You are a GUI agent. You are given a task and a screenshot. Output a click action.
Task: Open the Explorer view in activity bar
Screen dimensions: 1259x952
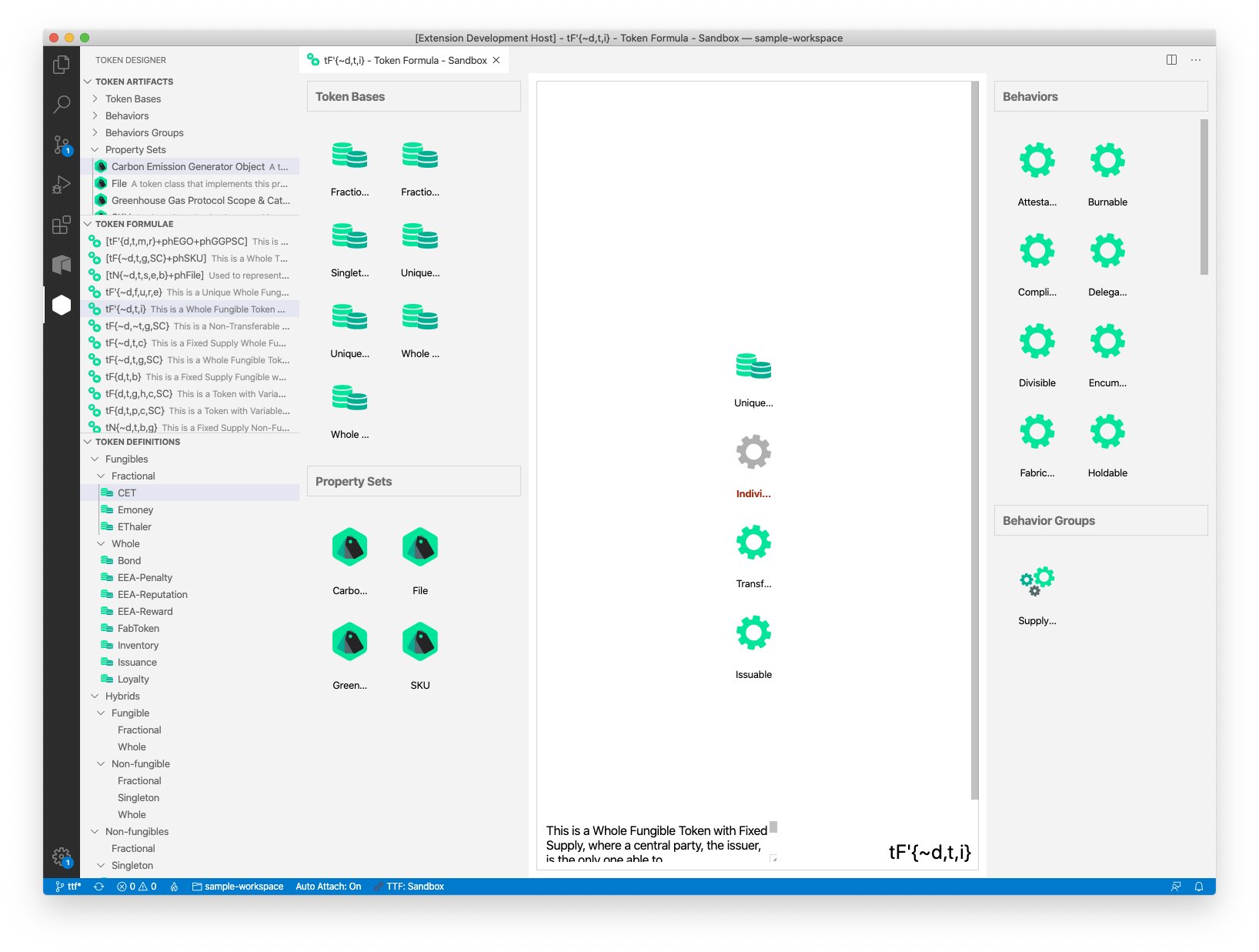[62, 65]
